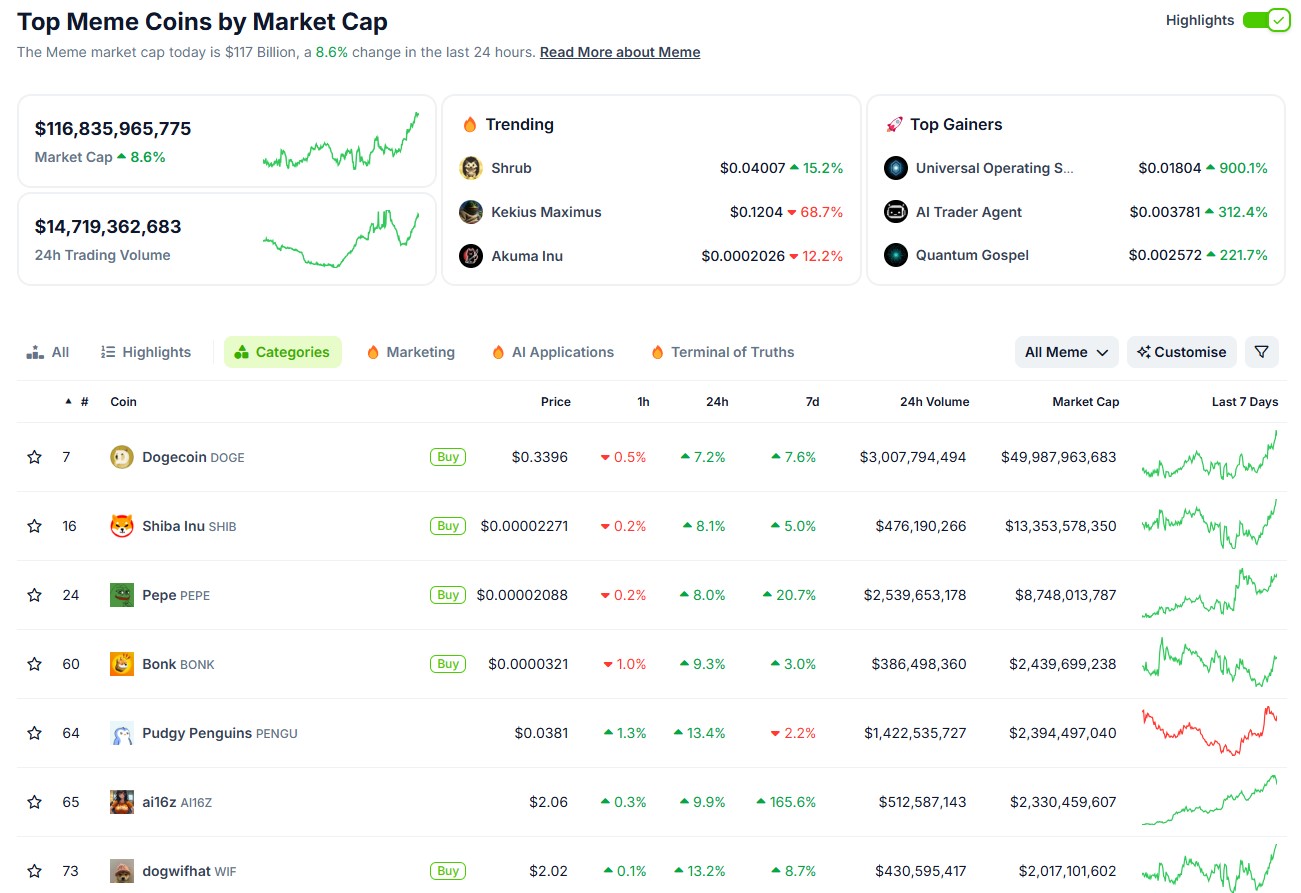Open the Marketing category tab

[x=411, y=352]
